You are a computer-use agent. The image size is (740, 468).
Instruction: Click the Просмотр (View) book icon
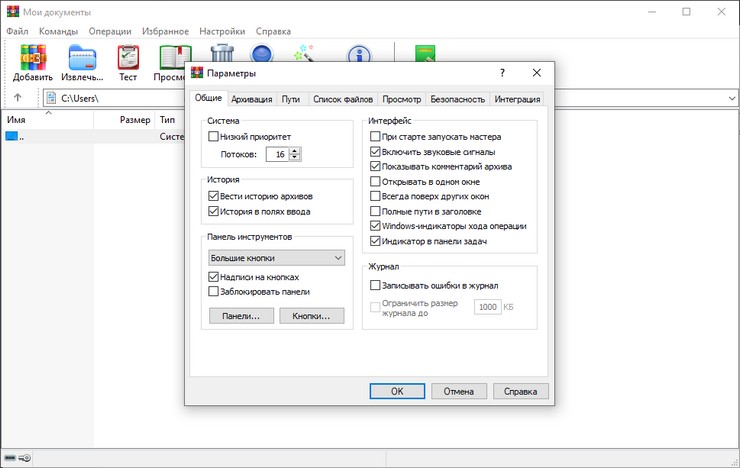point(173,60)
